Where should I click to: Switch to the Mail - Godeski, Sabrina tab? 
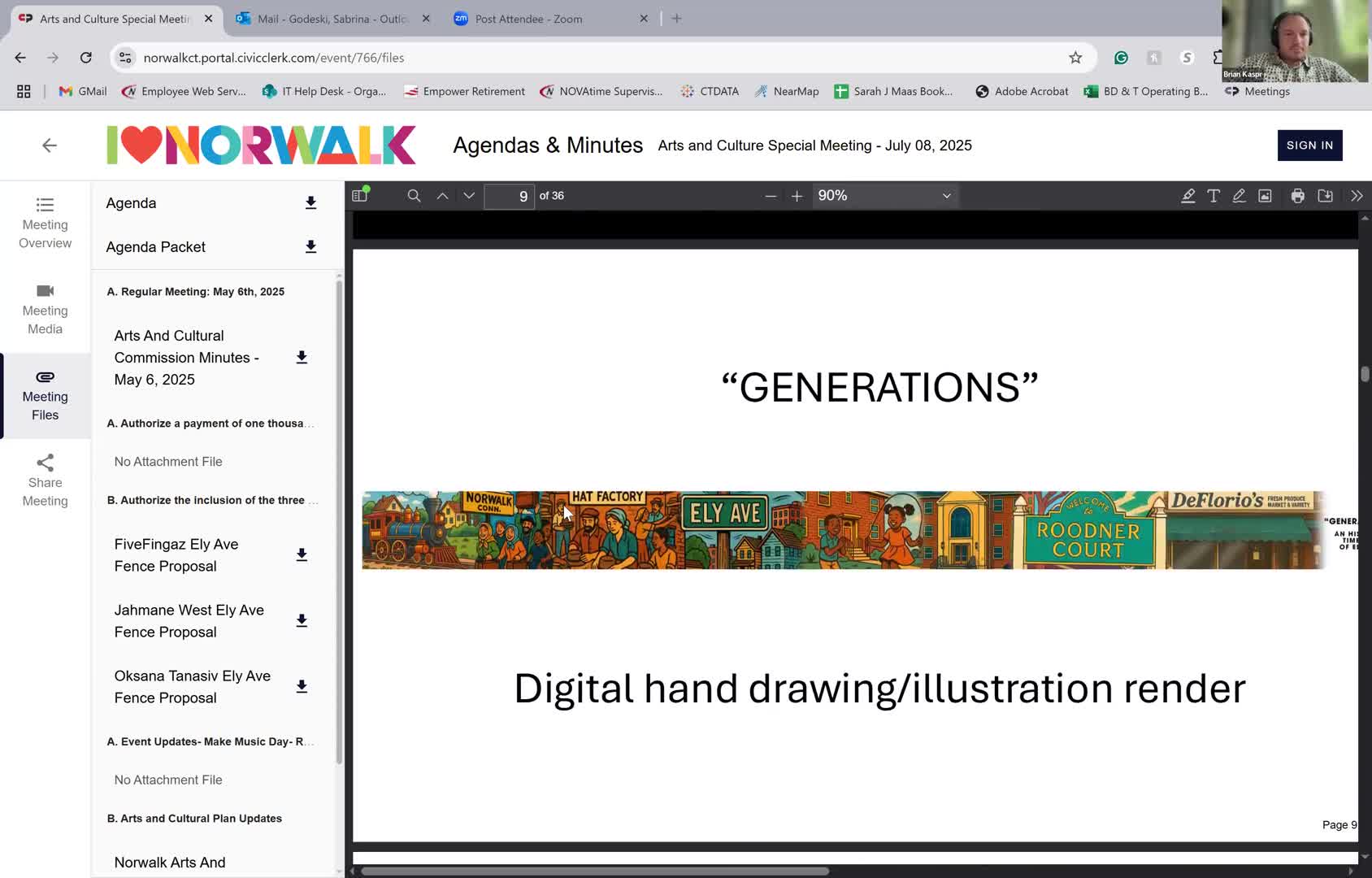click(333, 19)
